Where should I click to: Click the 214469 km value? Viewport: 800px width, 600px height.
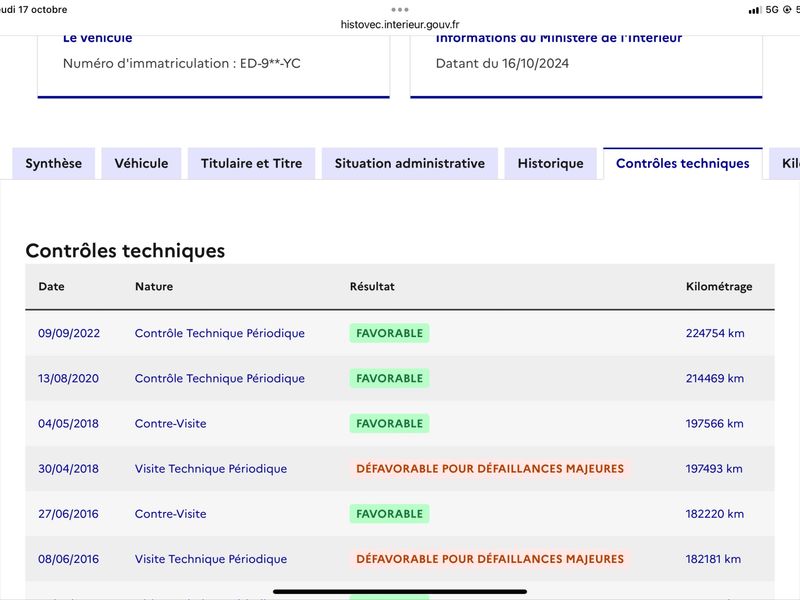click(x=715, y=378)
